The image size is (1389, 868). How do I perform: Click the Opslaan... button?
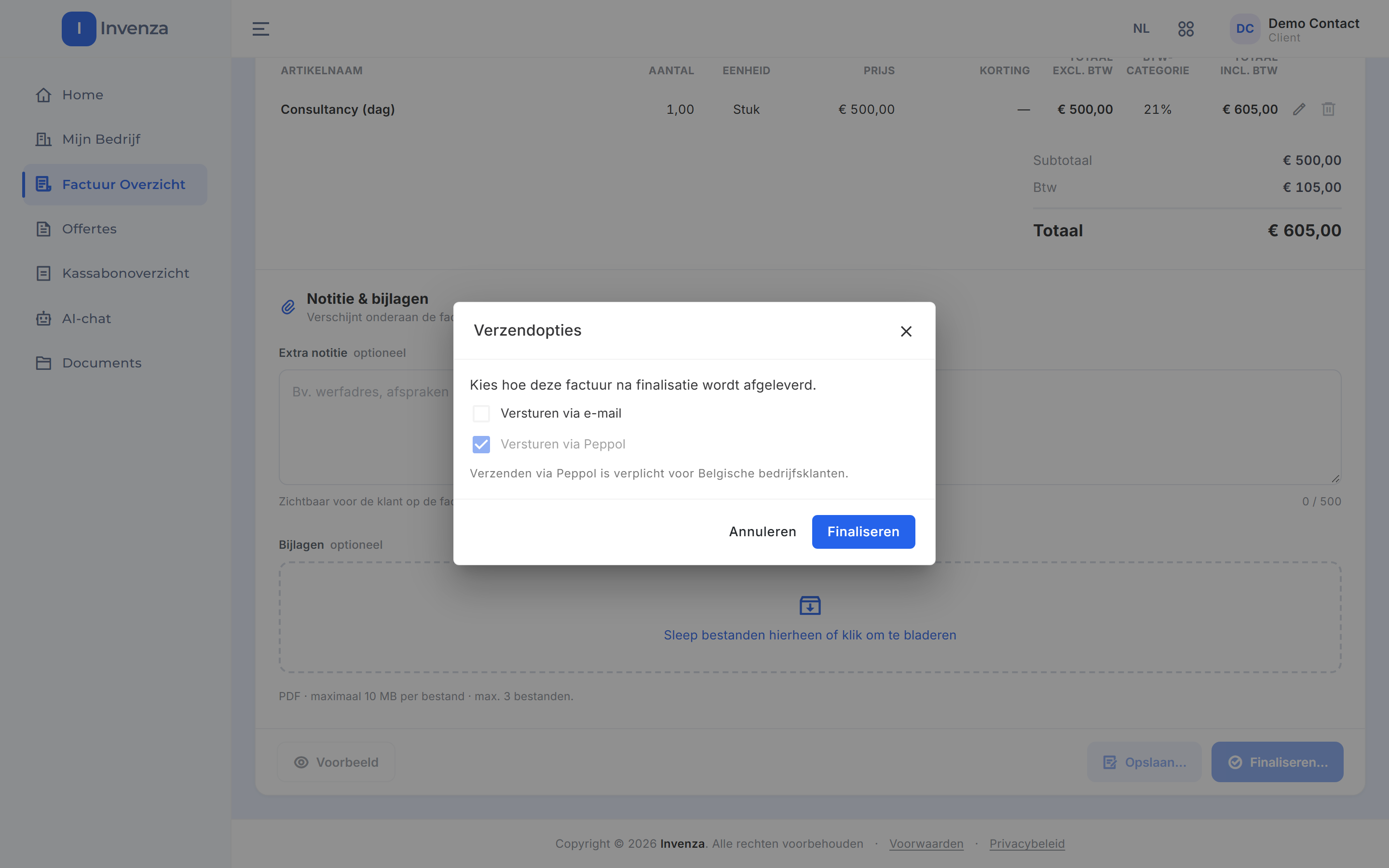[1144, 762]
